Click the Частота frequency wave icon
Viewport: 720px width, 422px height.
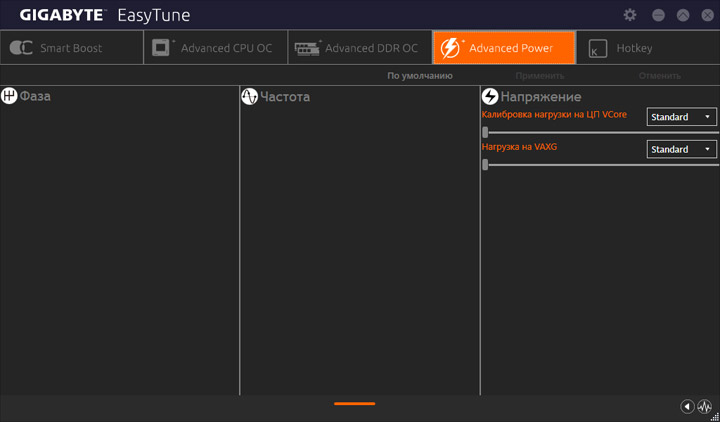point(249,96)
